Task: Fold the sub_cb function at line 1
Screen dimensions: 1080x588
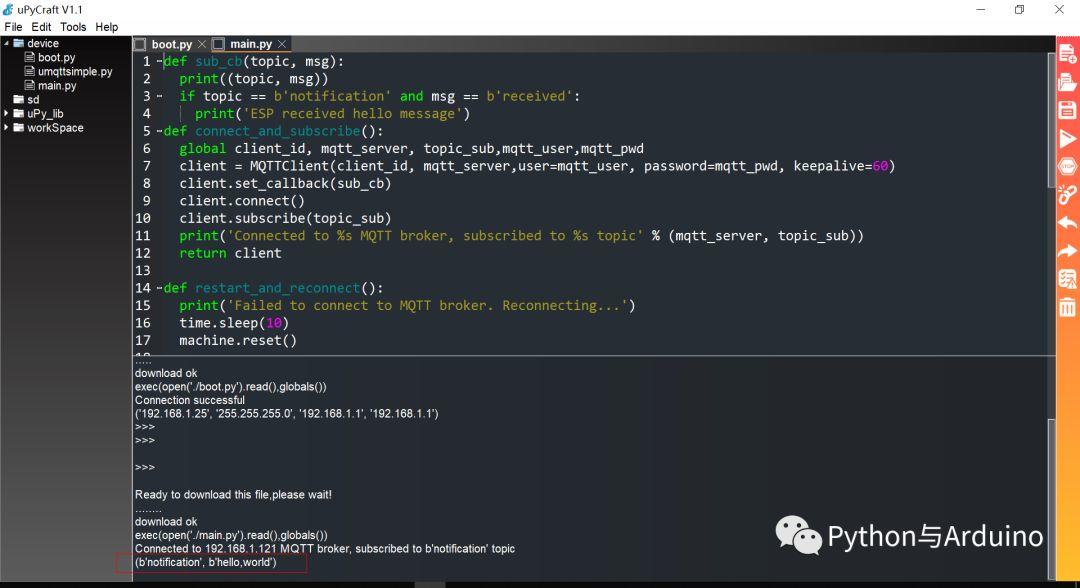Action: pos(159,61)
